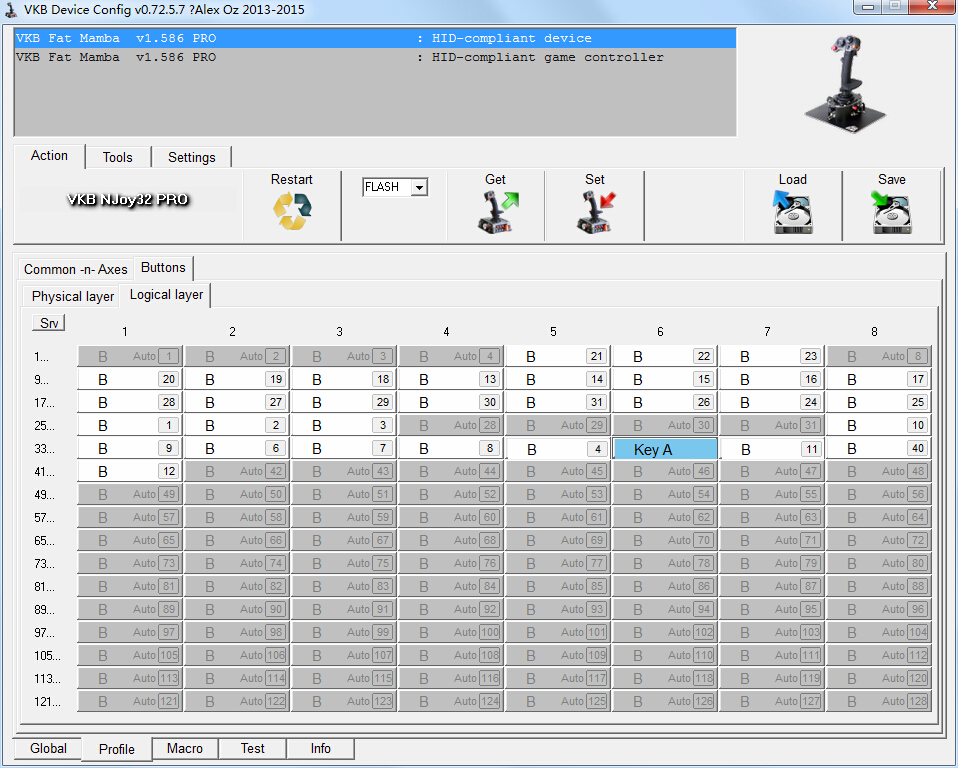Click button cell numbered 4
Viewport: 958px width, 768px height.
click(x=558, y=450)
